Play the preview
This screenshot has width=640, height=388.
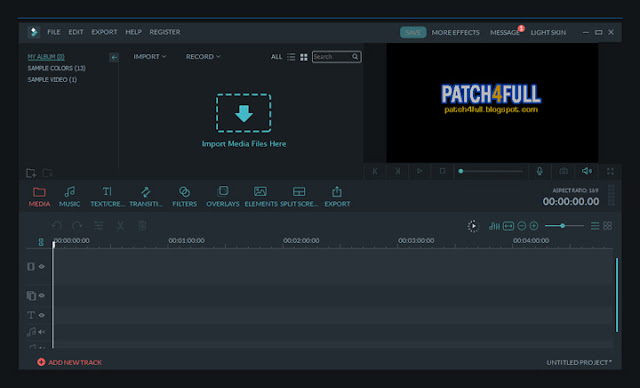420,171
